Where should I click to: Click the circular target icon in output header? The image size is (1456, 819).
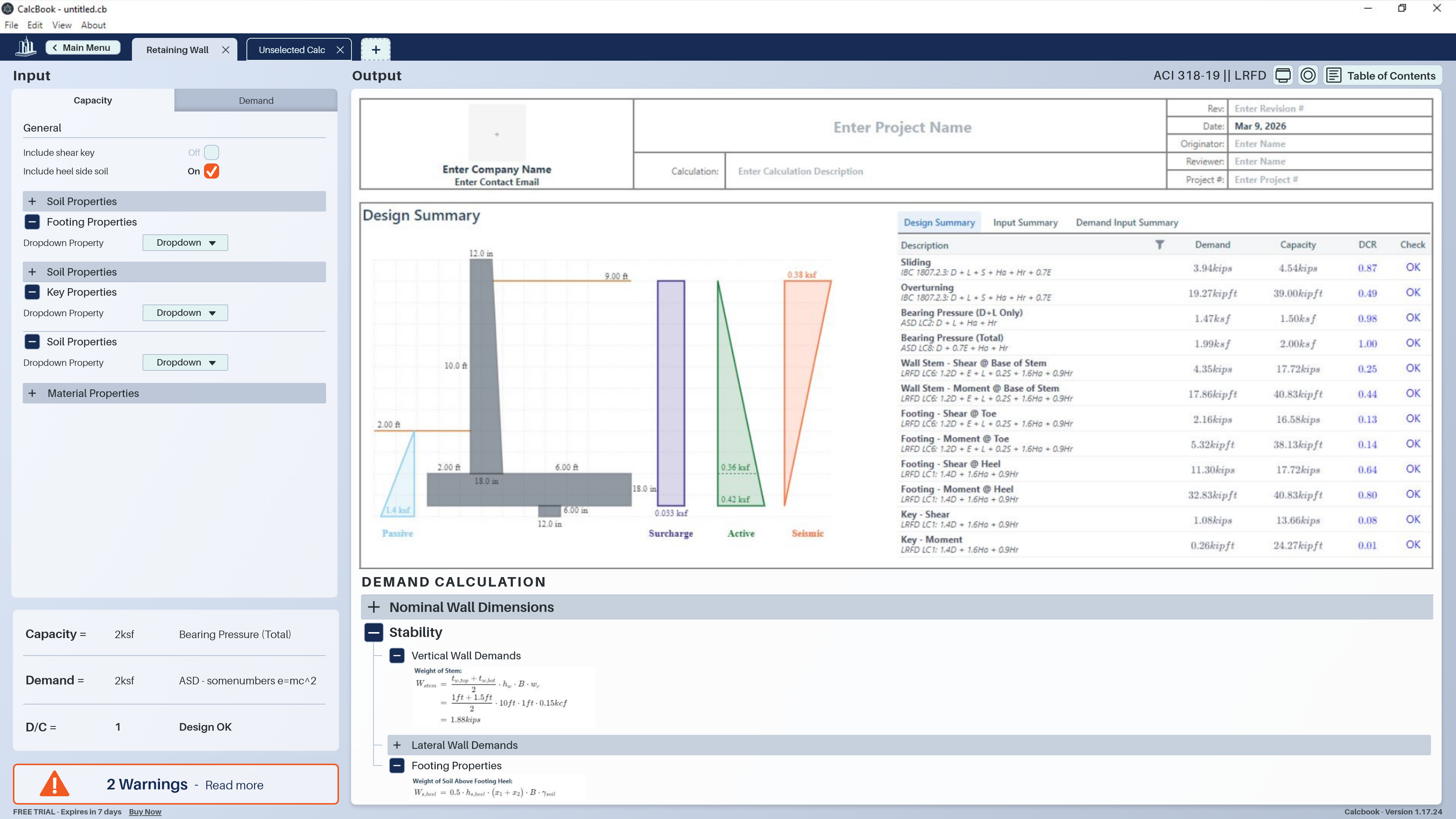1308,75
